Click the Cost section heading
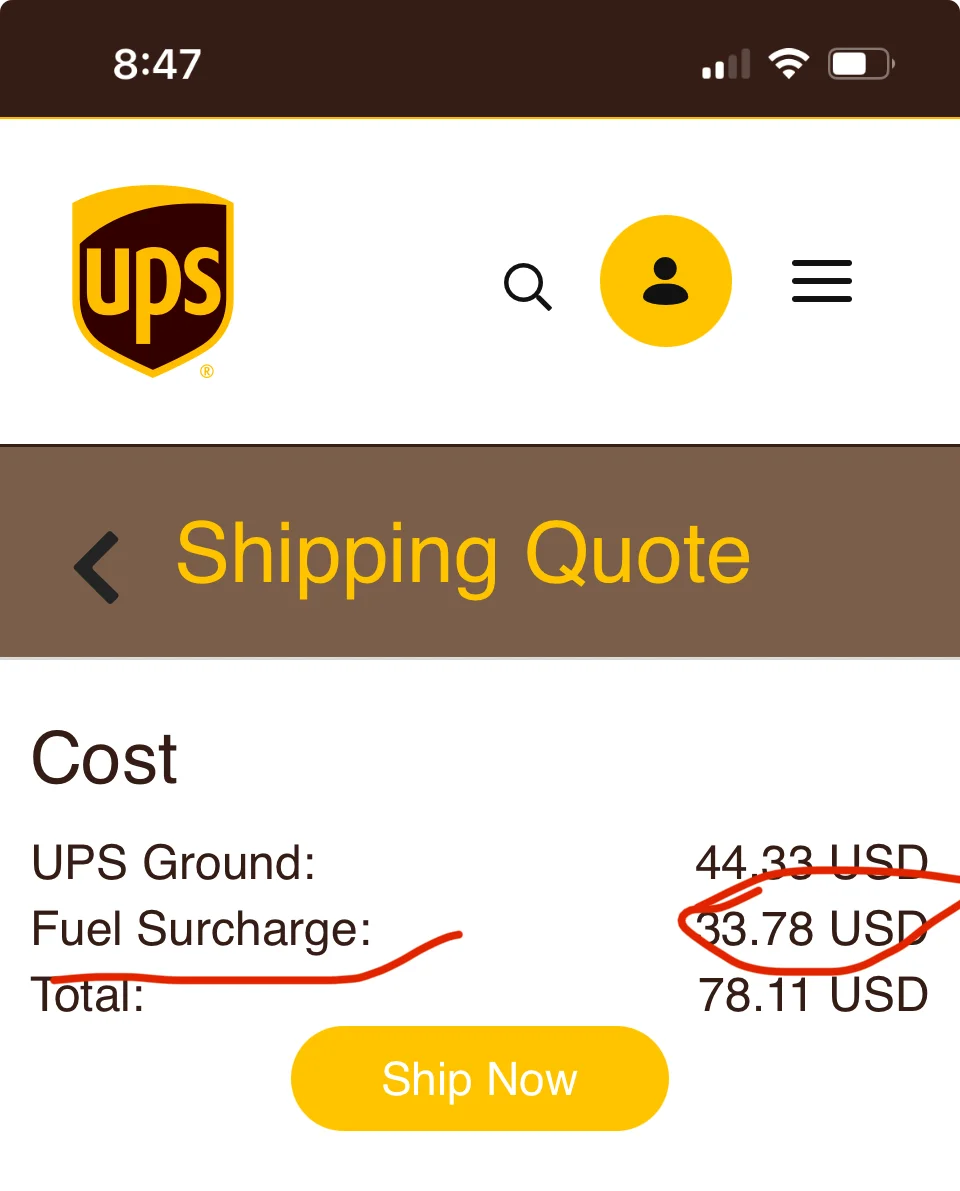This screenshot has width=960, height=1191. 105,758
